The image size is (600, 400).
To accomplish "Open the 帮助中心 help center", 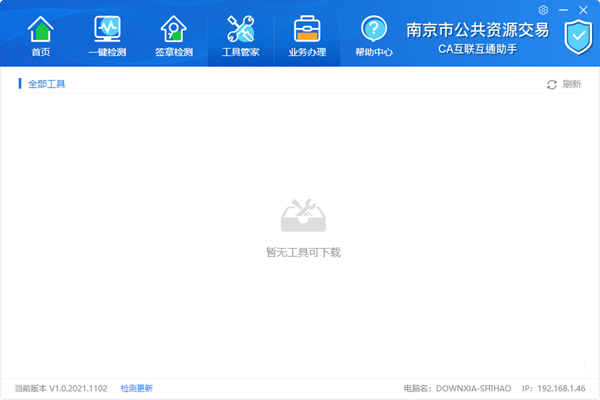I will [x=374, y=36].
